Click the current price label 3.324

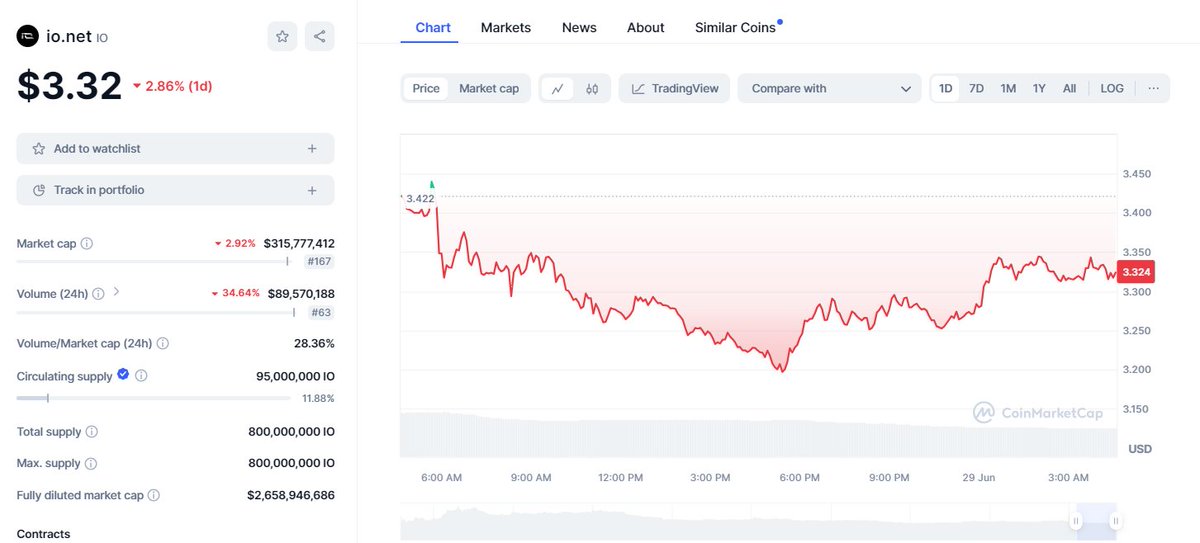point(1136,272)
